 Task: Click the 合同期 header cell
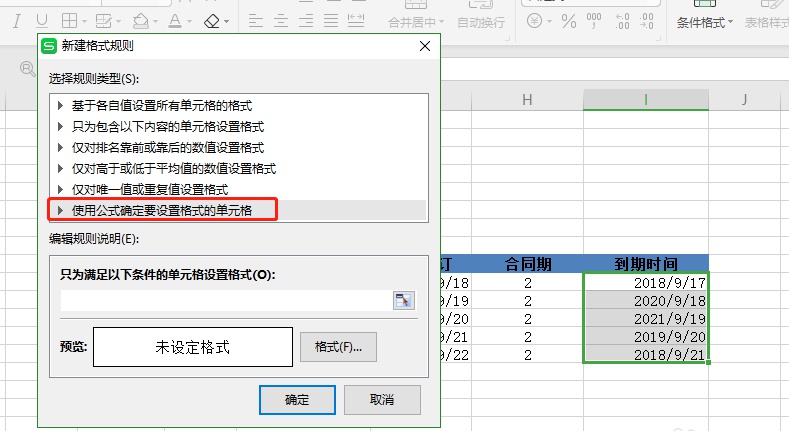tap(528, 264)
